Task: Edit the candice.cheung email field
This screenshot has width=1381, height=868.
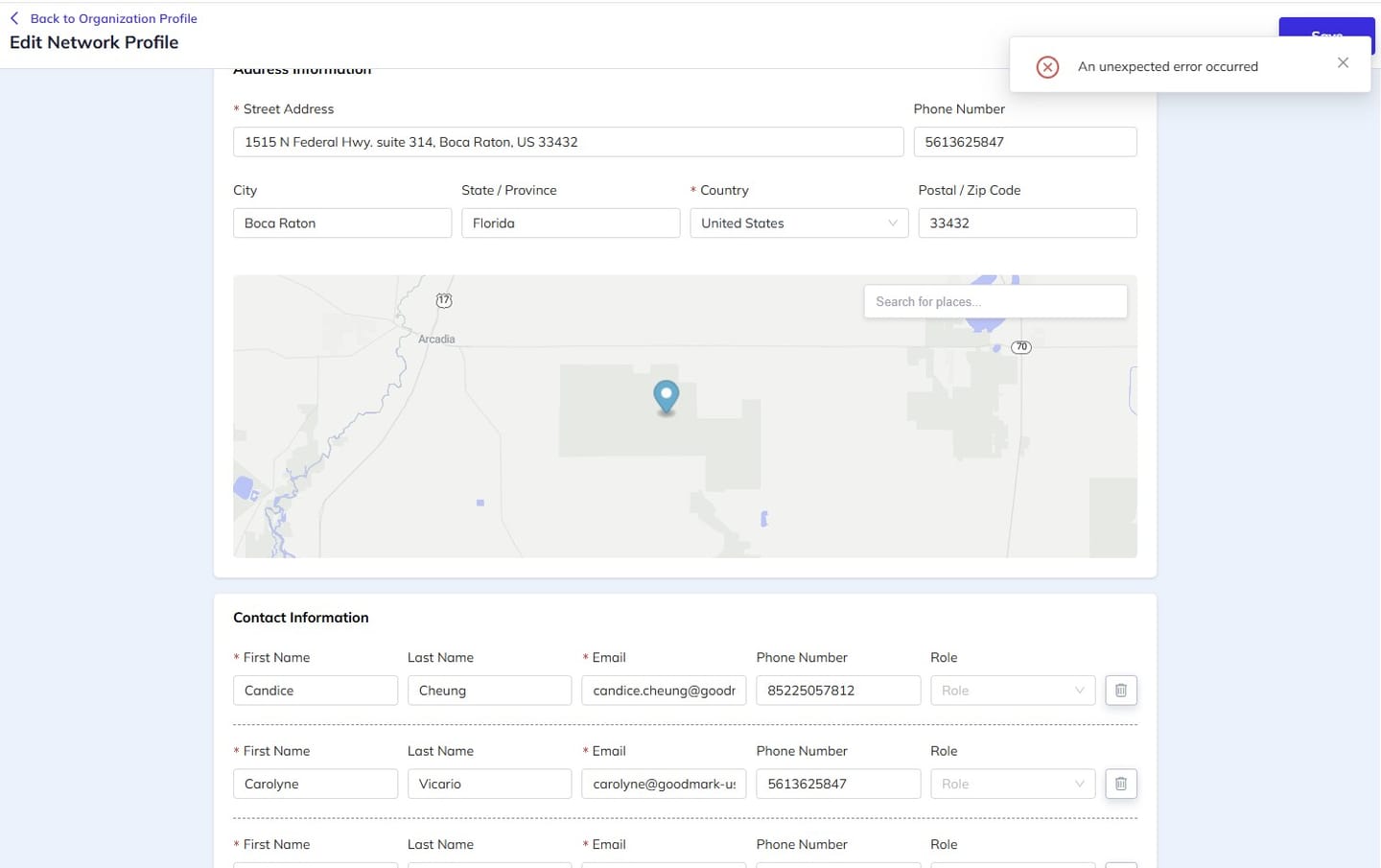Action: (664, 691)
